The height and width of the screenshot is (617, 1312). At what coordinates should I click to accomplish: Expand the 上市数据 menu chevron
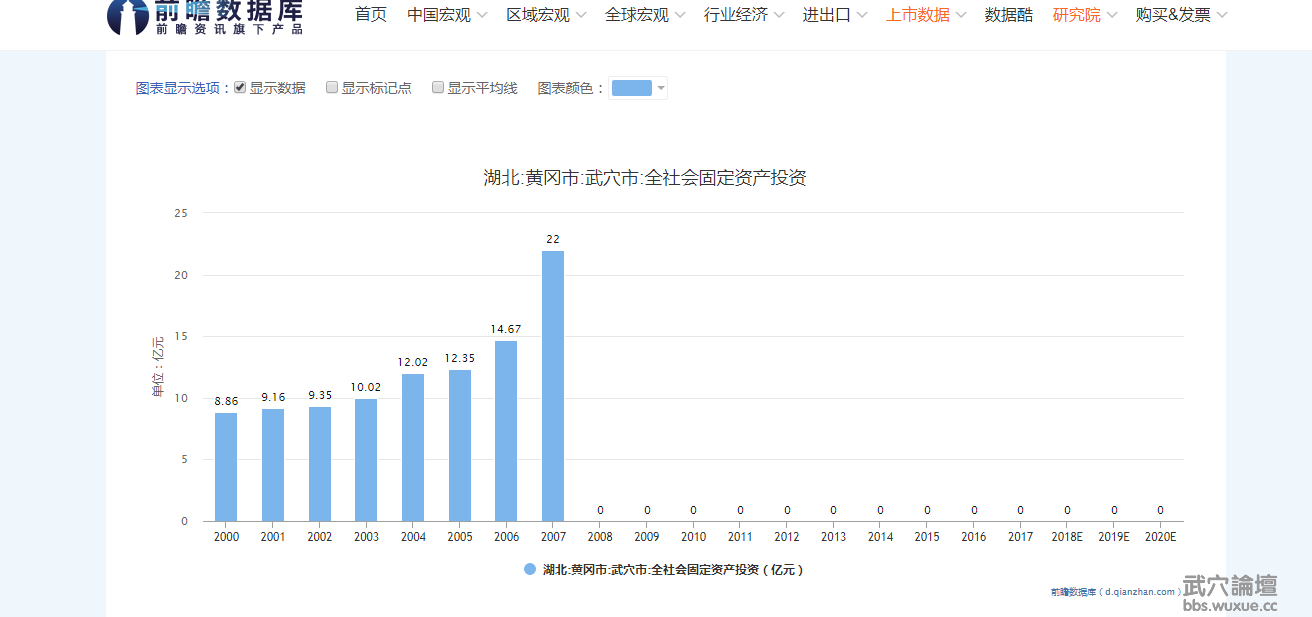(x=961, y=15)
